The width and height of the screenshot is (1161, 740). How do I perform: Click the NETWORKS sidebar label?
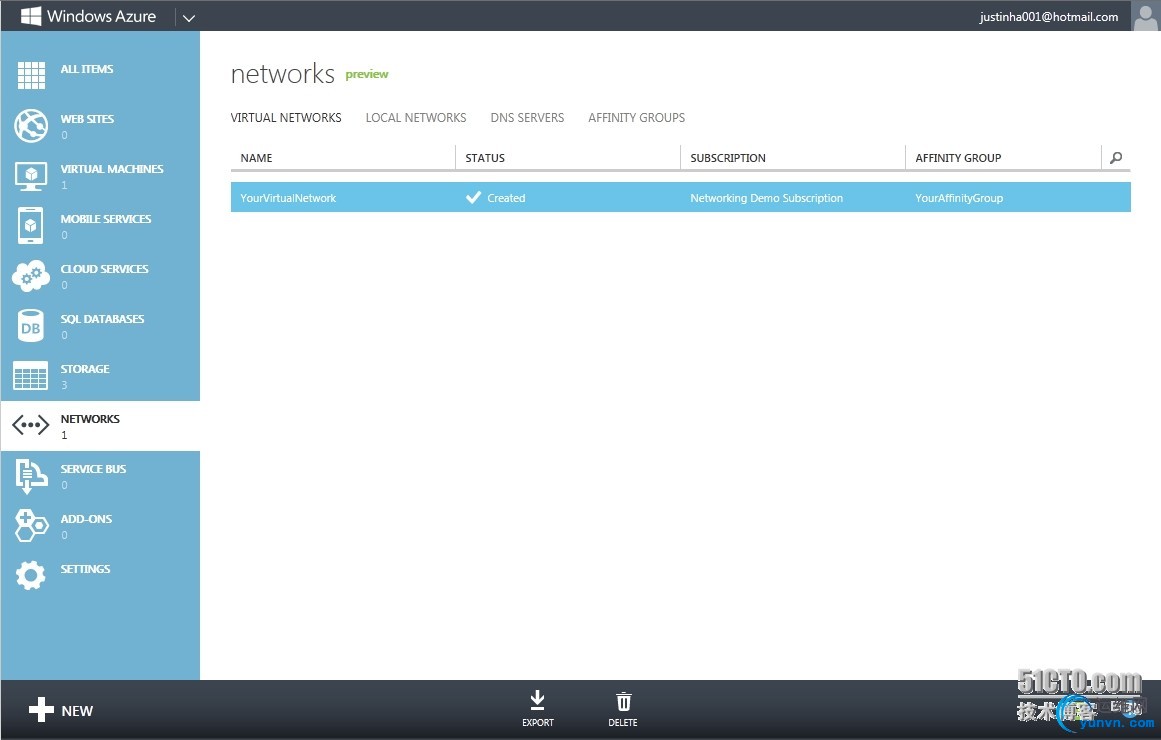pos(90,419)
